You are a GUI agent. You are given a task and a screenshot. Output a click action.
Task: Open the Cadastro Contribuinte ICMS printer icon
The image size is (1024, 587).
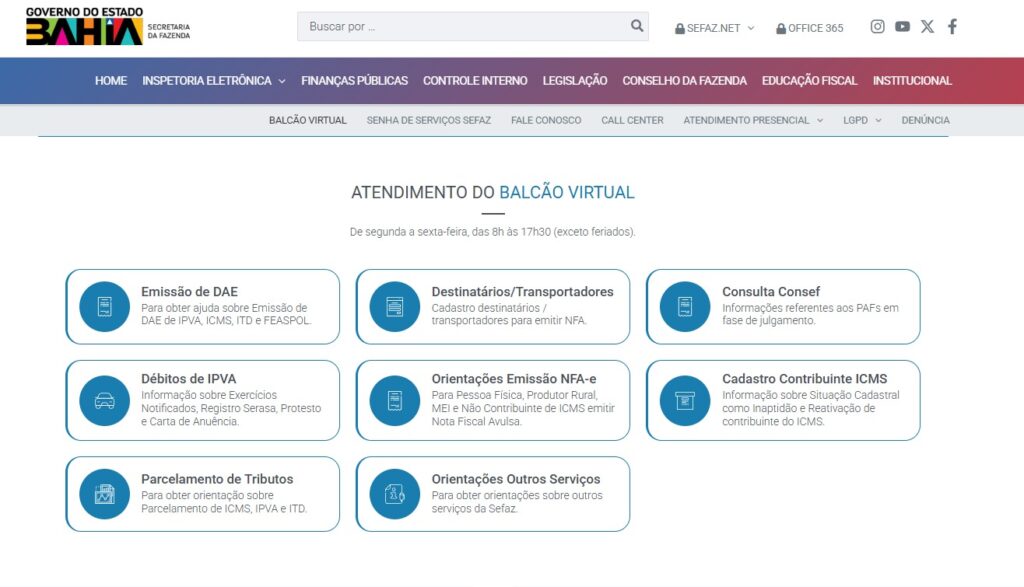coord(683,401)
